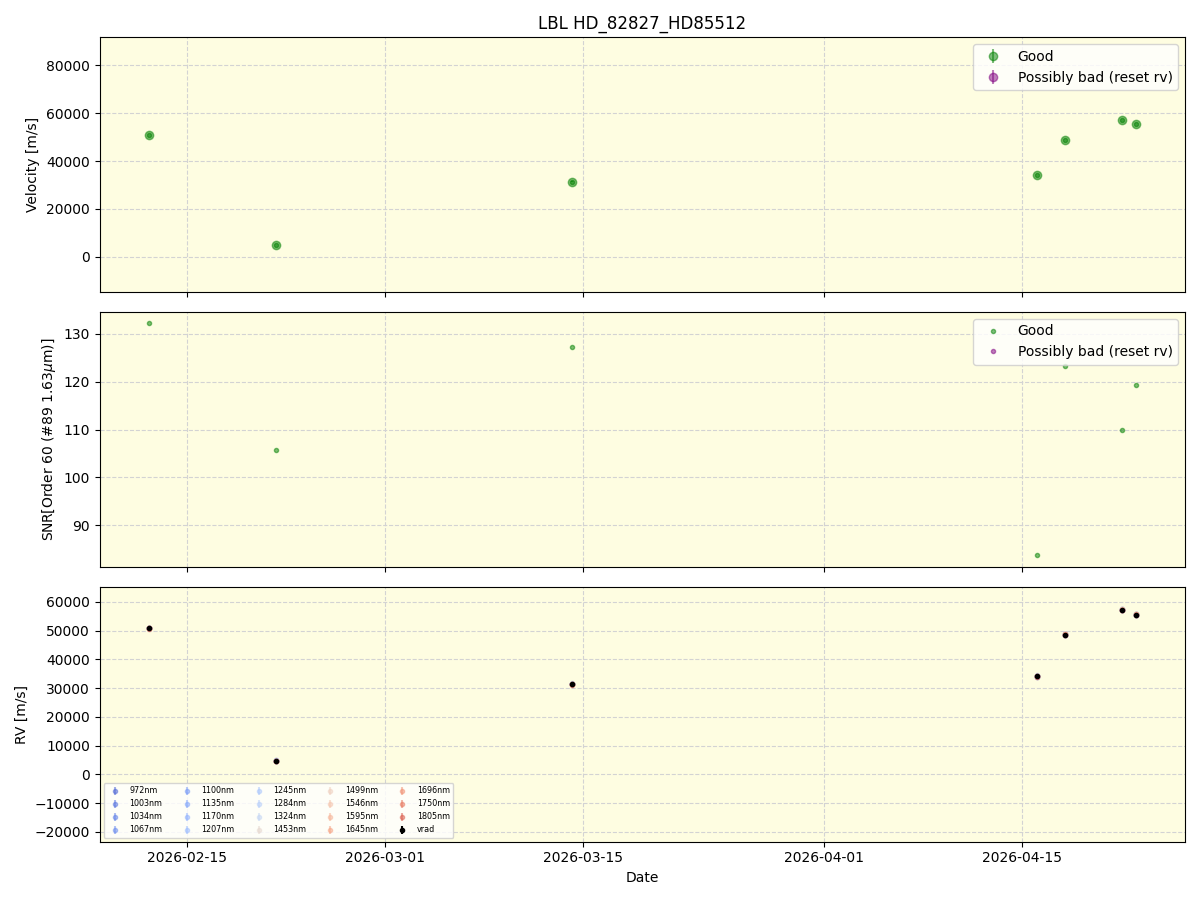Select the 1645nm legend marker
1200x900 pixels.
331,830
